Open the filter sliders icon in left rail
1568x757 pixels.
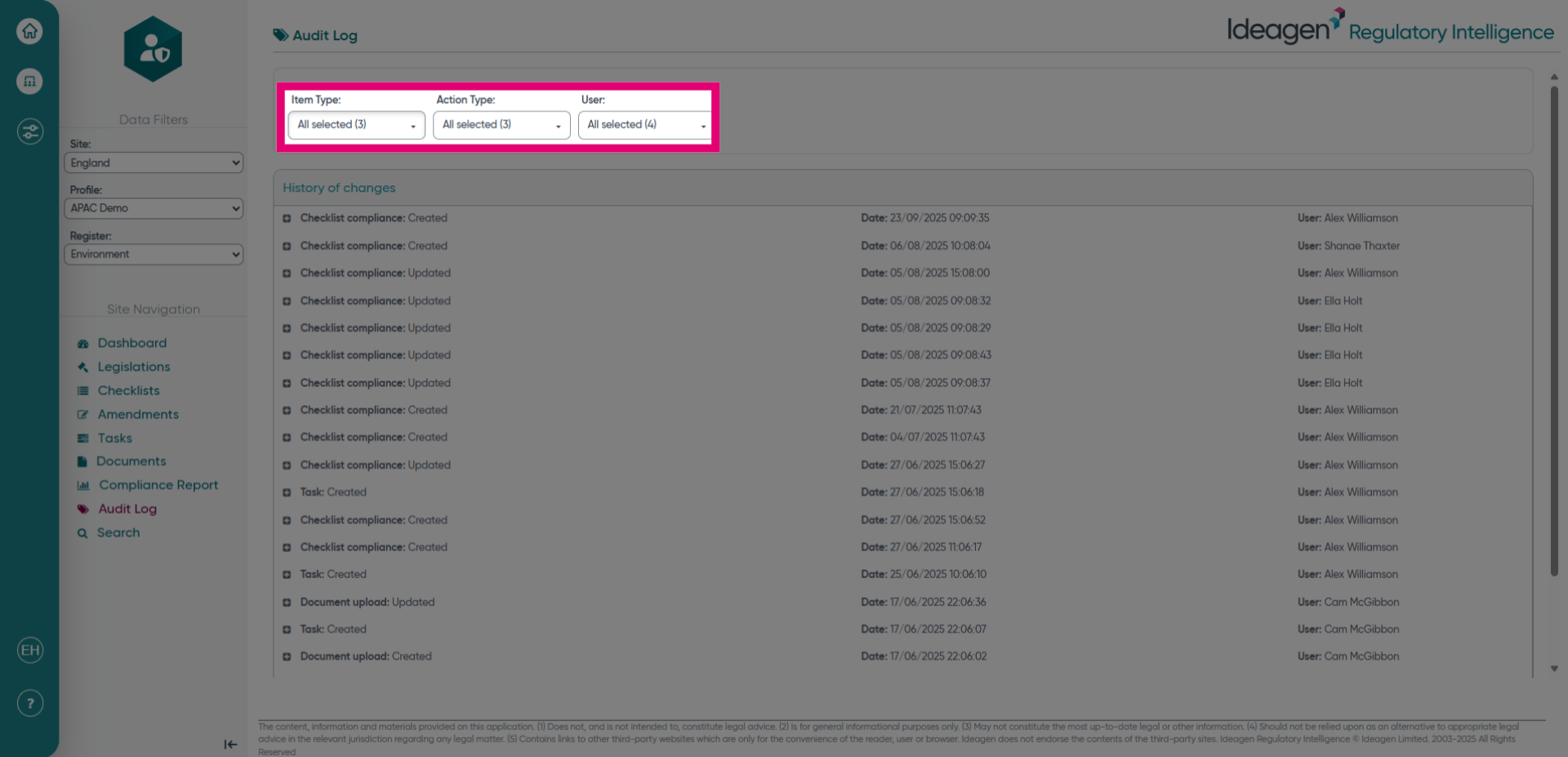[x=30, y=131]
